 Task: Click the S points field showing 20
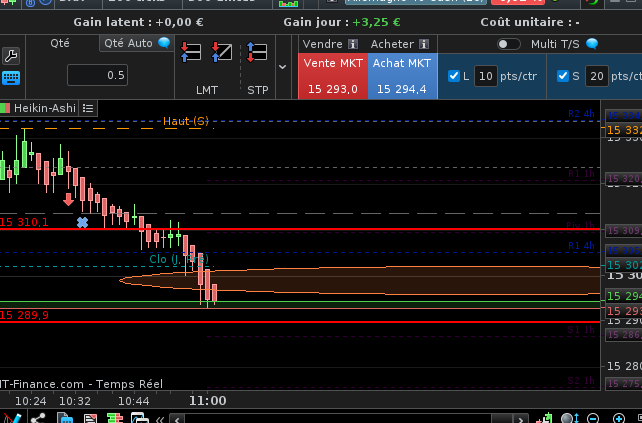click(x=597, y=76)
